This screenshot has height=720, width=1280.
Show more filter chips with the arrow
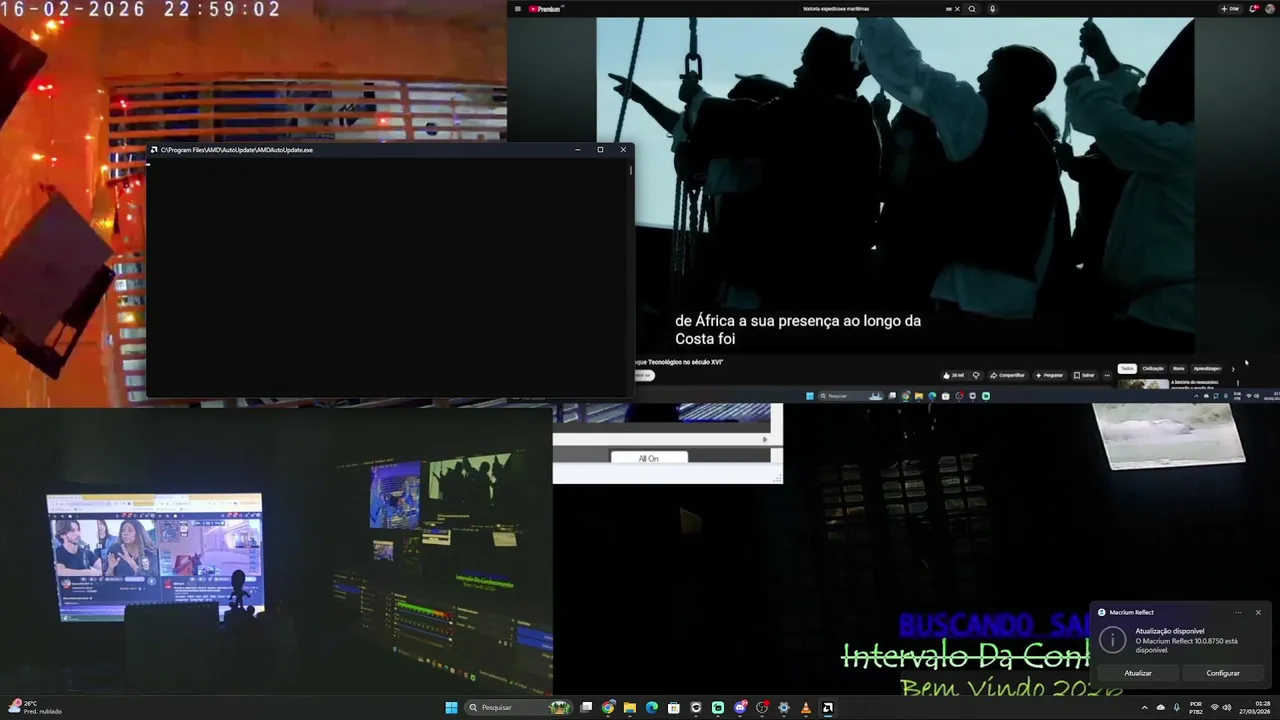1233,369
